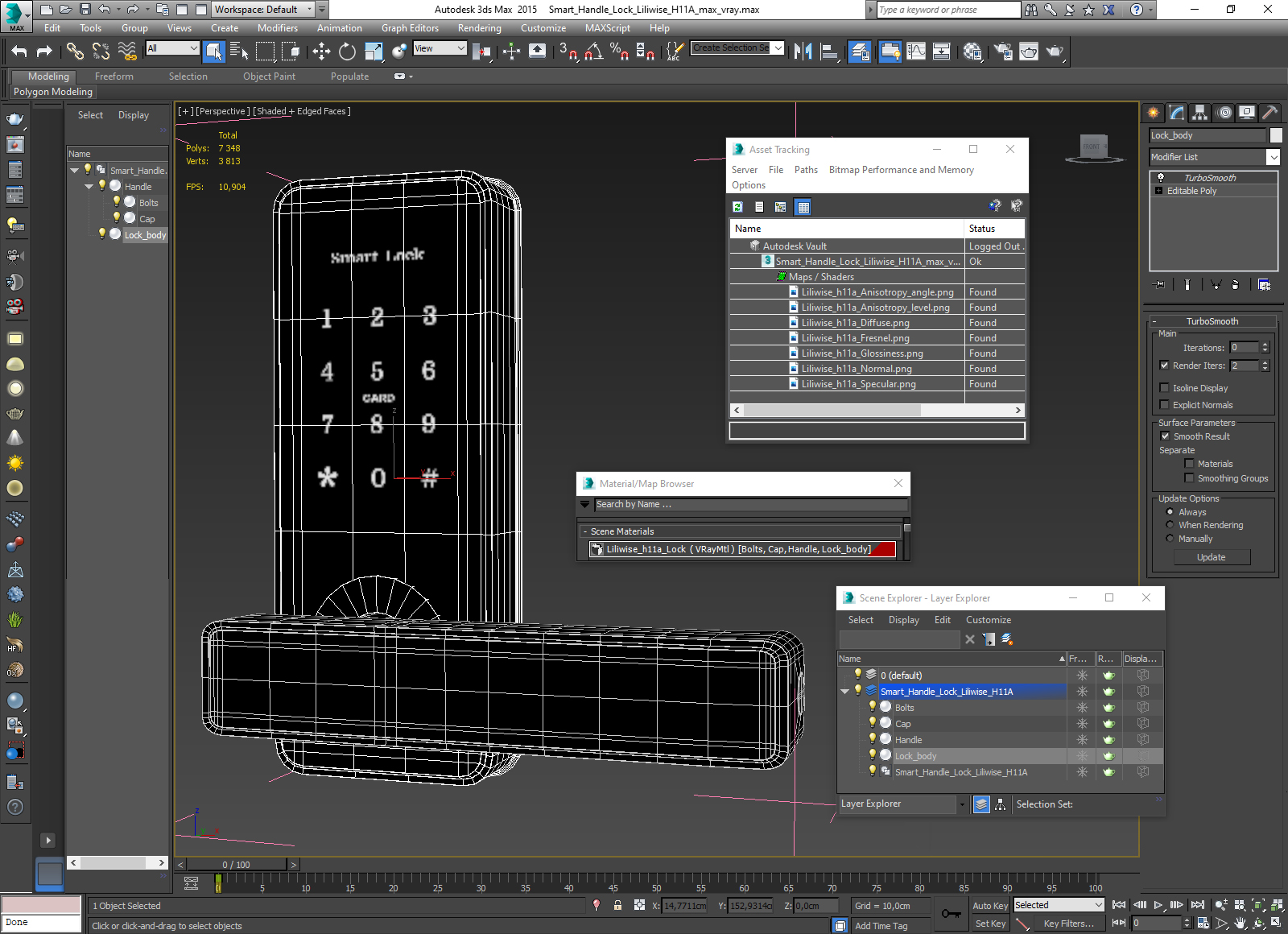Screen dimensions: 1288x934
Task: Collapse the Handle node in Scene Explorer
Action: coord(89,186)
